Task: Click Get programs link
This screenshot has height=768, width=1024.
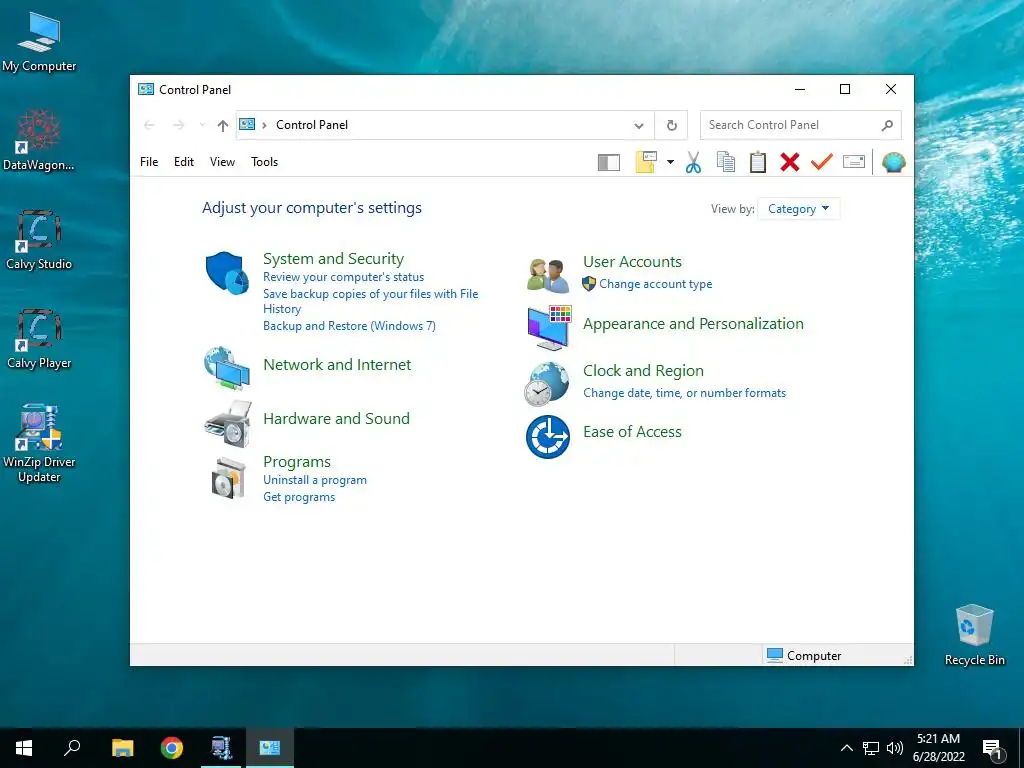Action: [299, 497]
